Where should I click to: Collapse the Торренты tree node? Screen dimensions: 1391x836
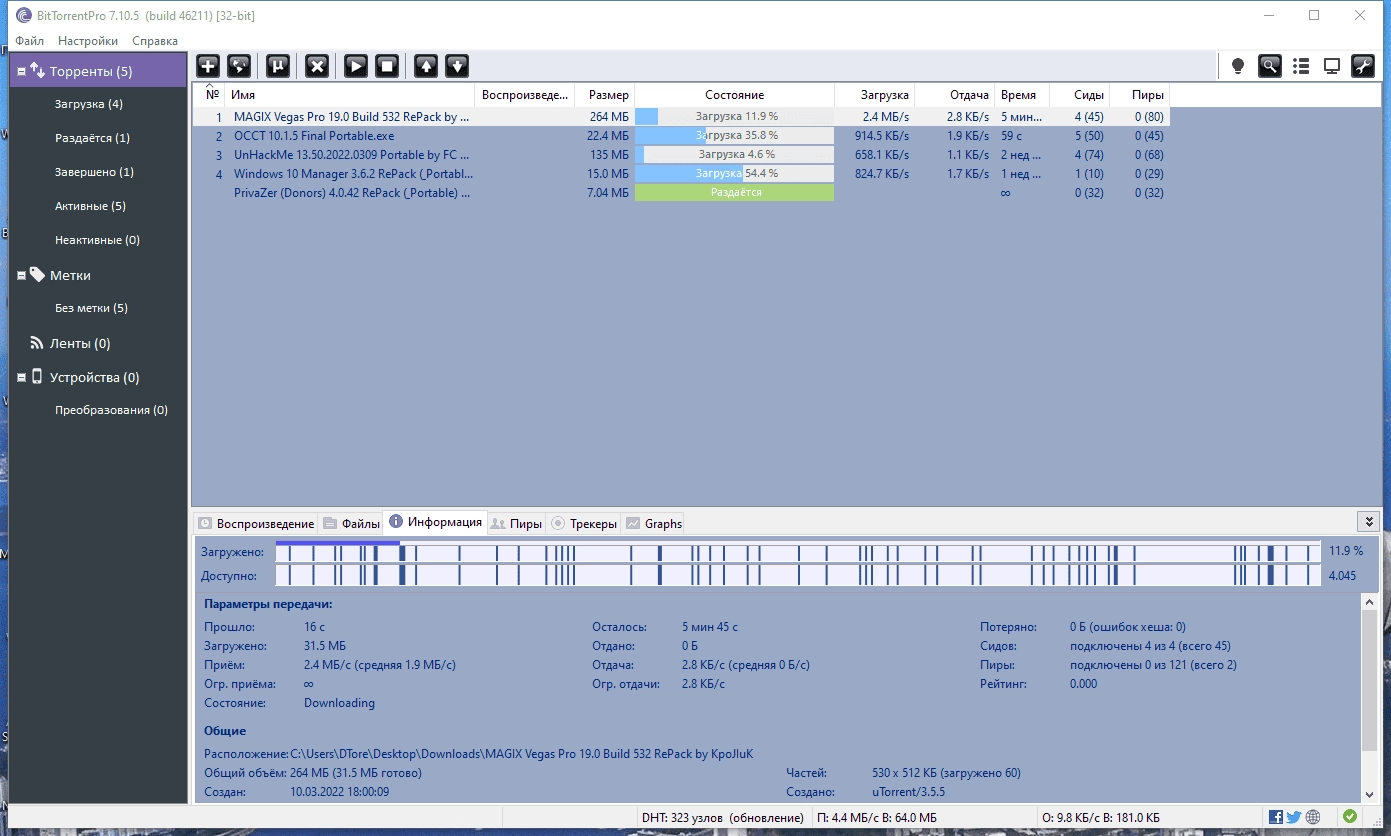[x=21, y=71]
